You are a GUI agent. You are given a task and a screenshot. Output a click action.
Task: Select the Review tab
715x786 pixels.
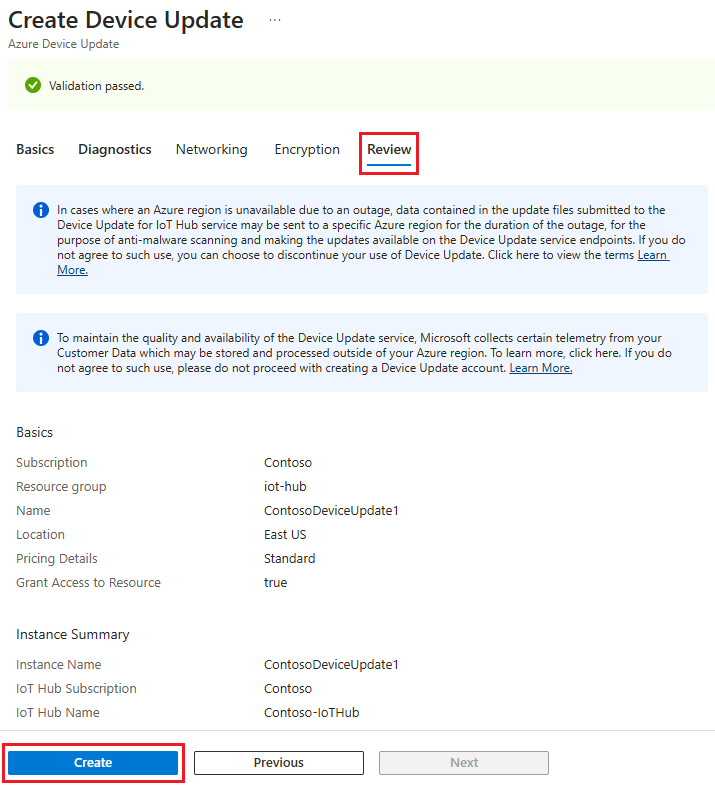(389, 149)
